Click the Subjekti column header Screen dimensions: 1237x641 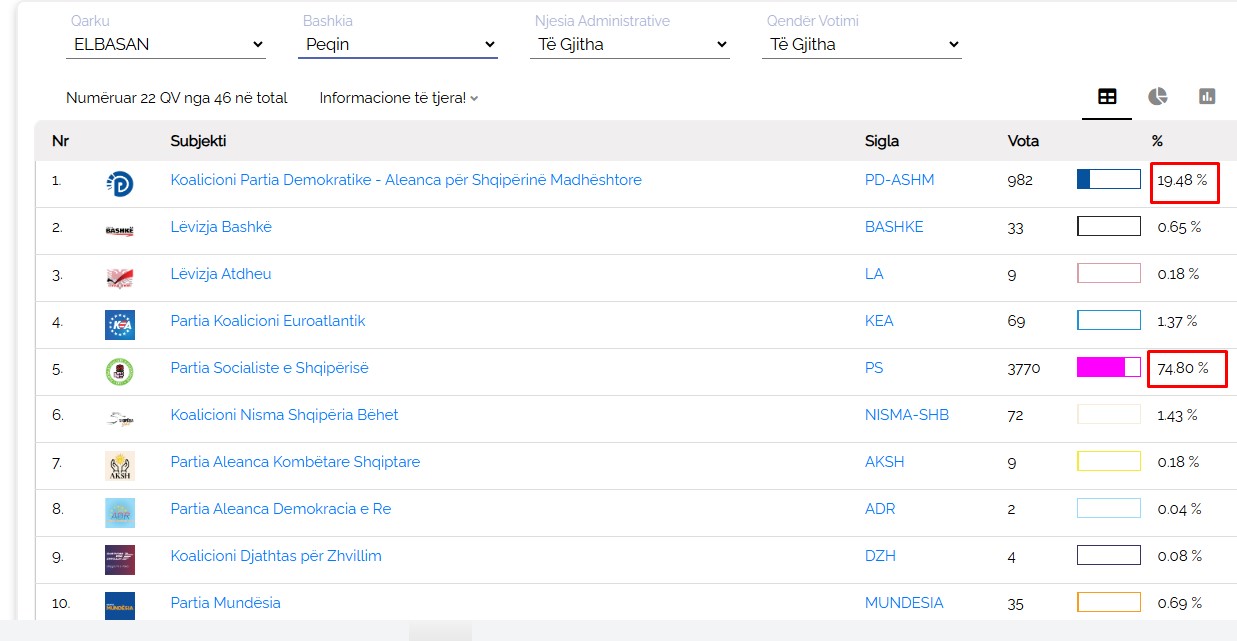pos(198,141)
